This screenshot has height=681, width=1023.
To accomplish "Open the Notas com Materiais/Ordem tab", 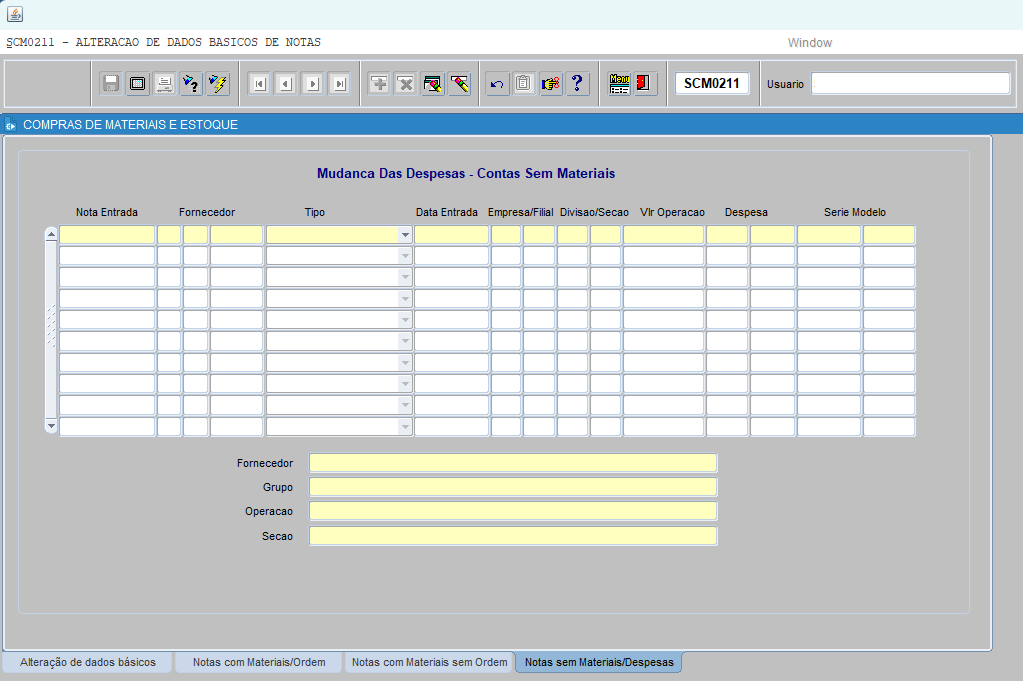I will [x=258, y=662].
